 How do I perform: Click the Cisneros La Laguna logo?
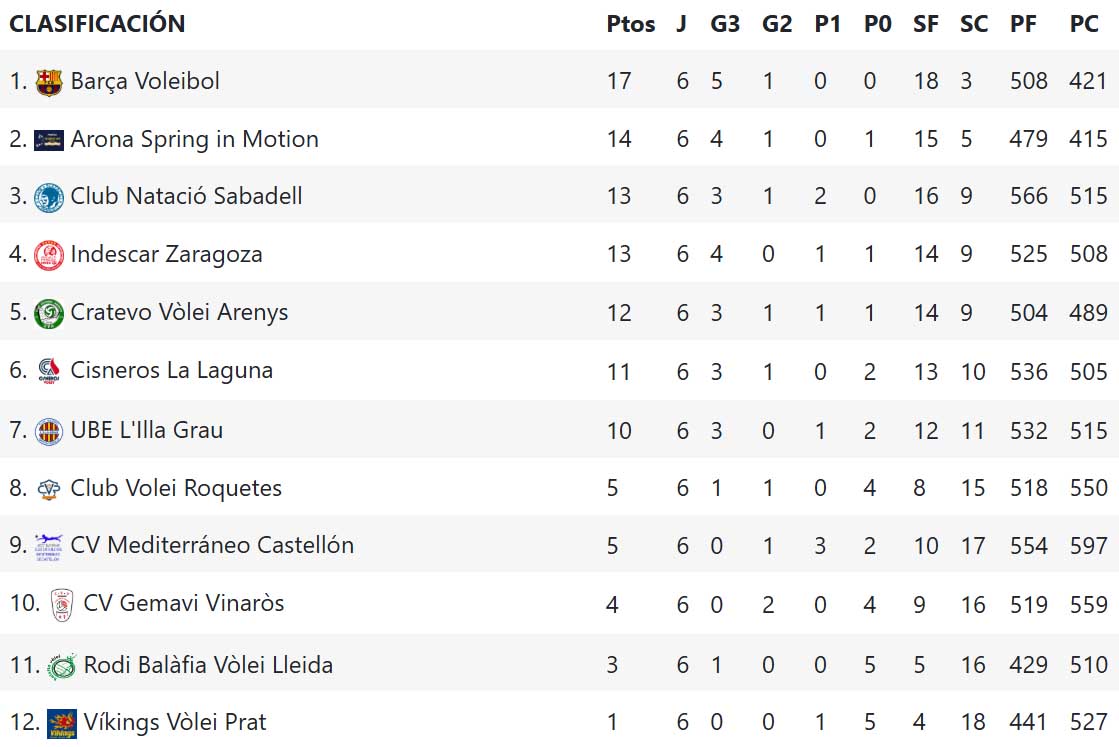[48, 371]
